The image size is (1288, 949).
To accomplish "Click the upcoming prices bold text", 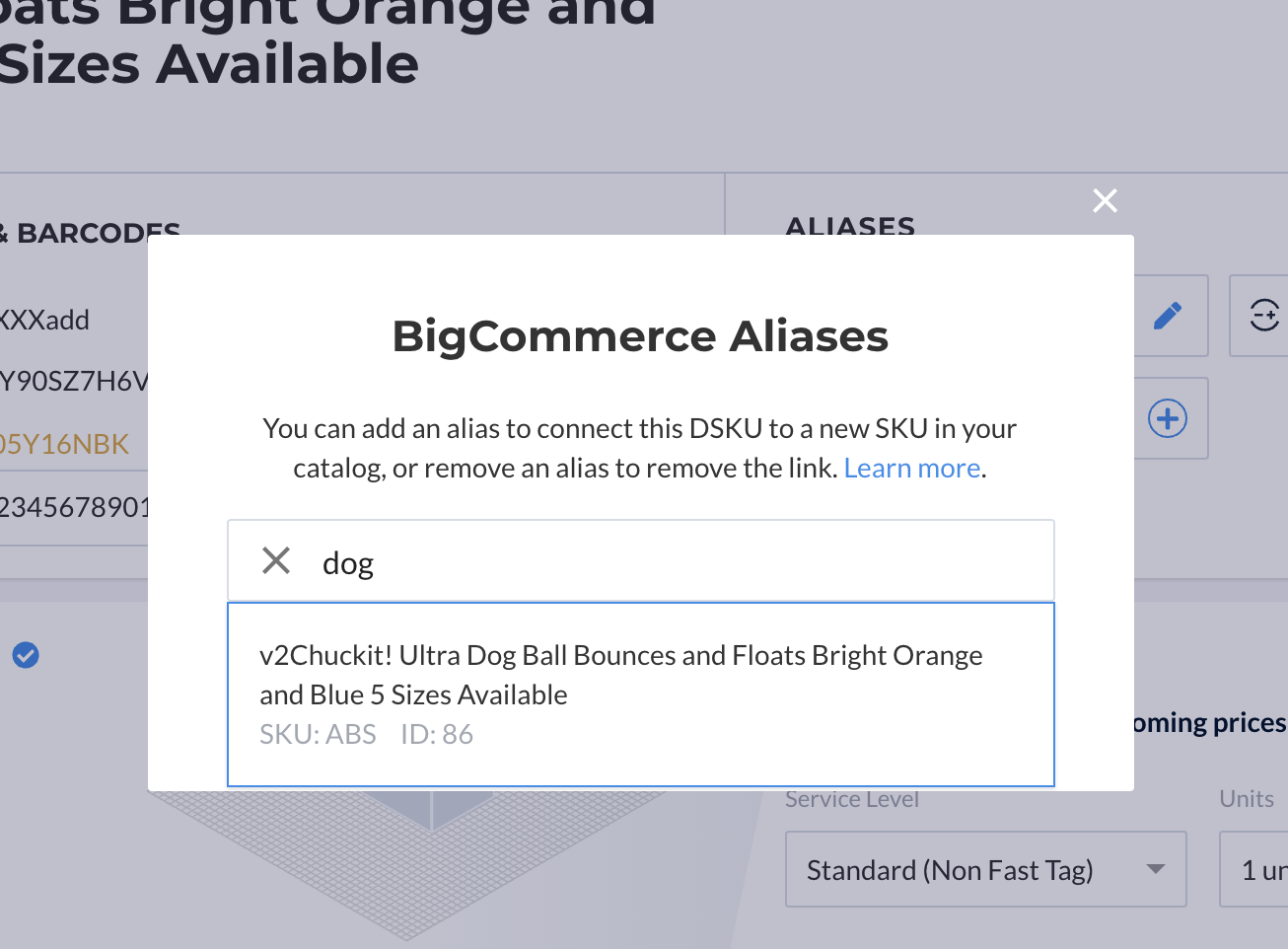I will point(1211,723).
